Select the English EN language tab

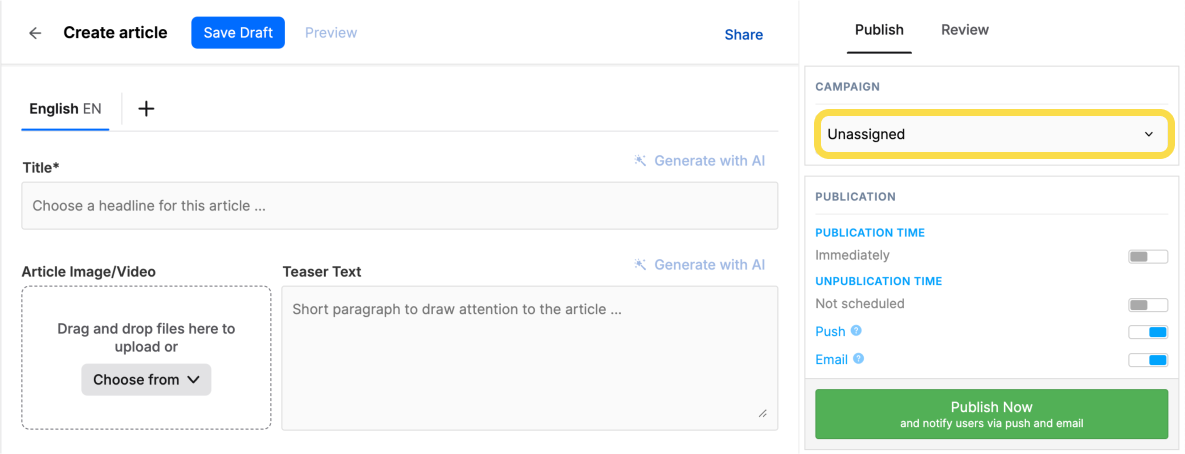coord(65,109)
